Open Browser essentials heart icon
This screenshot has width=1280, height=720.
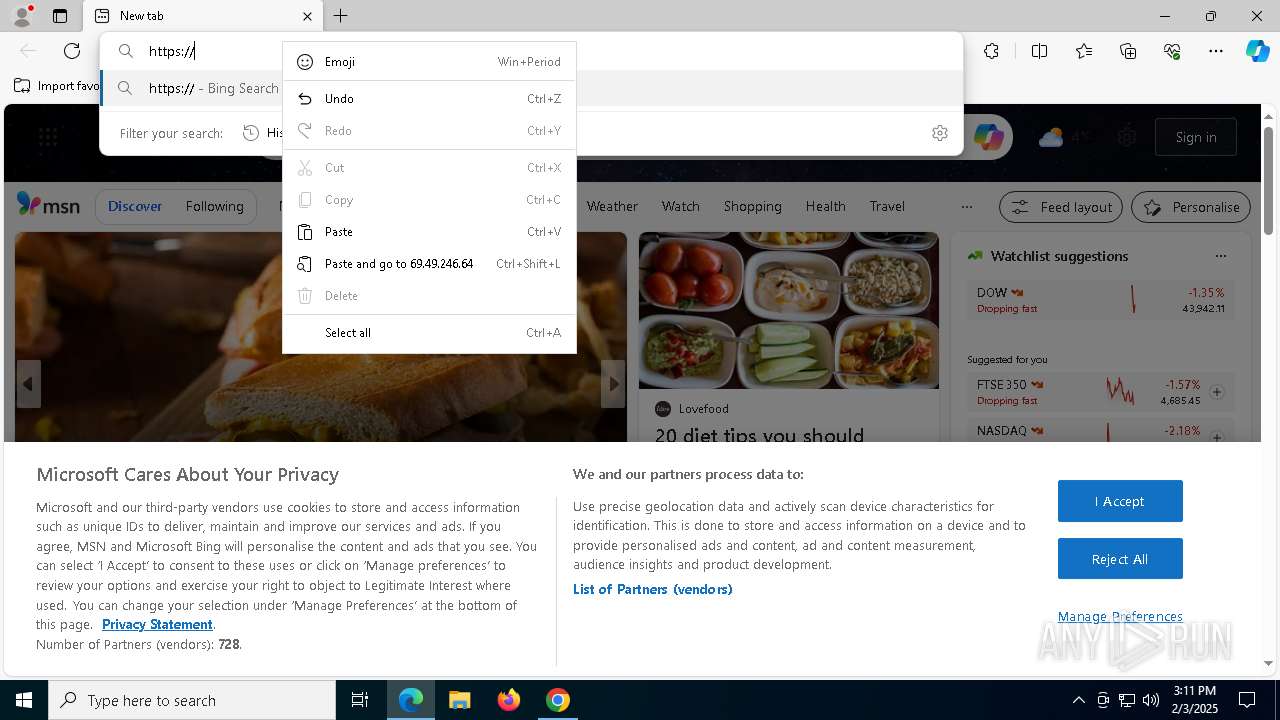pyautogui.click(x=1172, y=51)
